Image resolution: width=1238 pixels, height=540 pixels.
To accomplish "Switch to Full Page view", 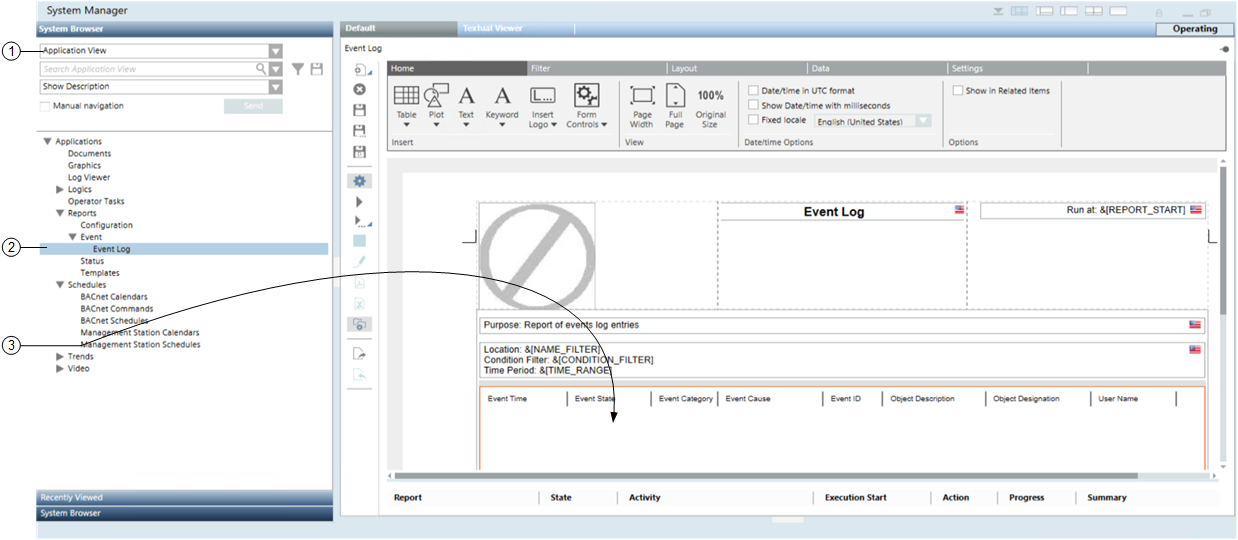I will [x=675, y=97].
